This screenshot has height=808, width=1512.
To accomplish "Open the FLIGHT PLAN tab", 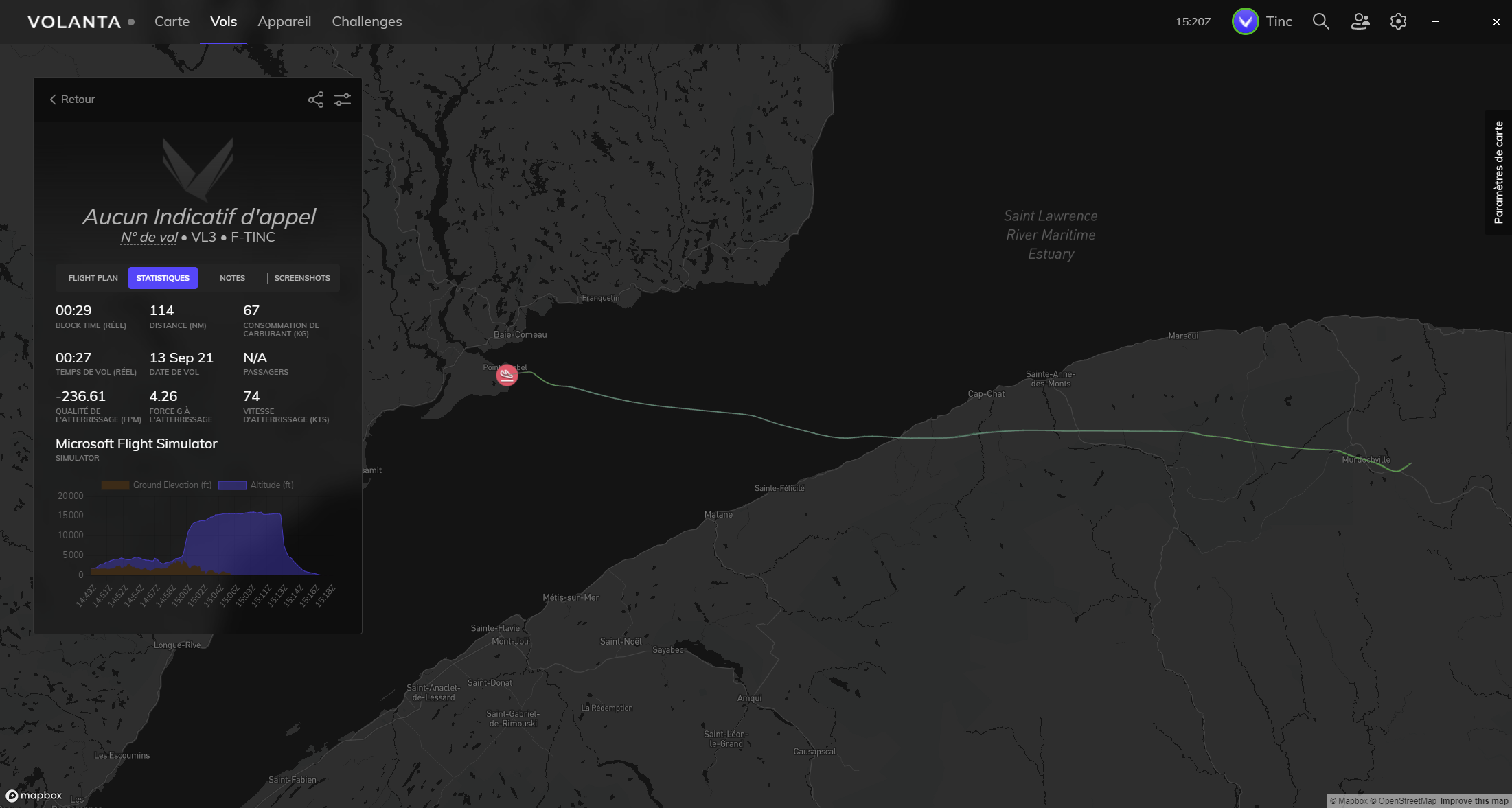I will (93, 278).
